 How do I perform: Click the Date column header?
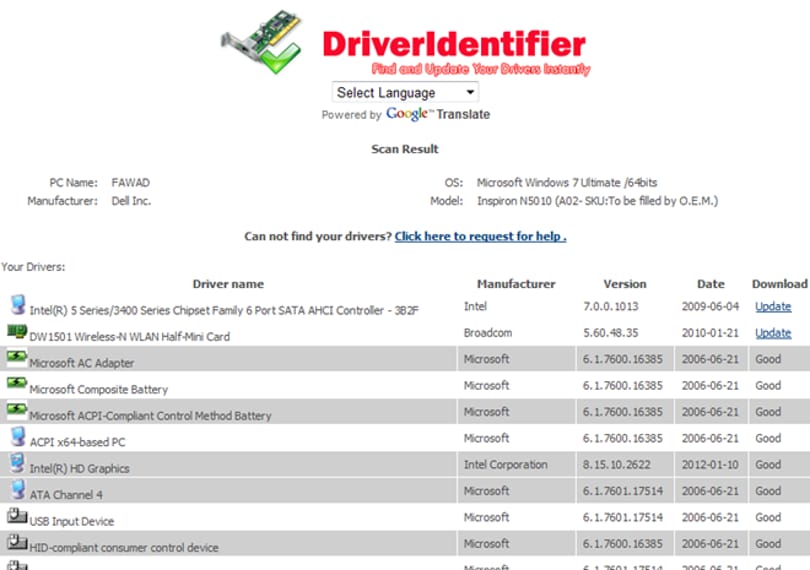tap(710, 284)
